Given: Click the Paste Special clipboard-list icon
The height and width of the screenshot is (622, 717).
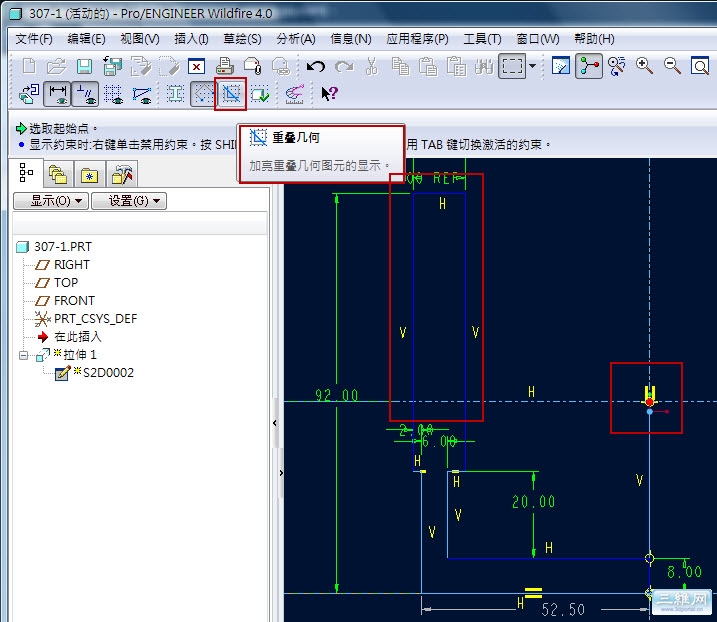Looking at the screenshot, I should (456, 66).
